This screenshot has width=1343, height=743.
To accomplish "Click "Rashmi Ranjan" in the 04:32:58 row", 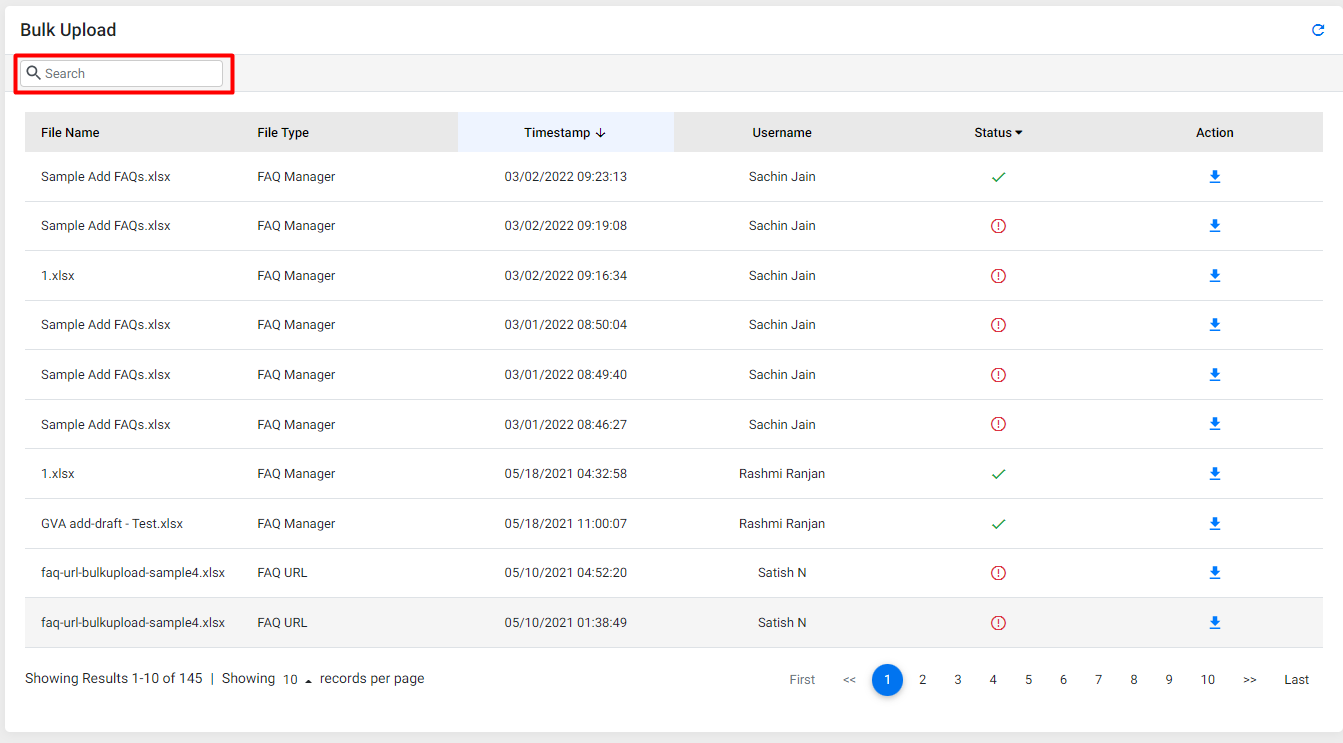I will click(x=782, y=474).
